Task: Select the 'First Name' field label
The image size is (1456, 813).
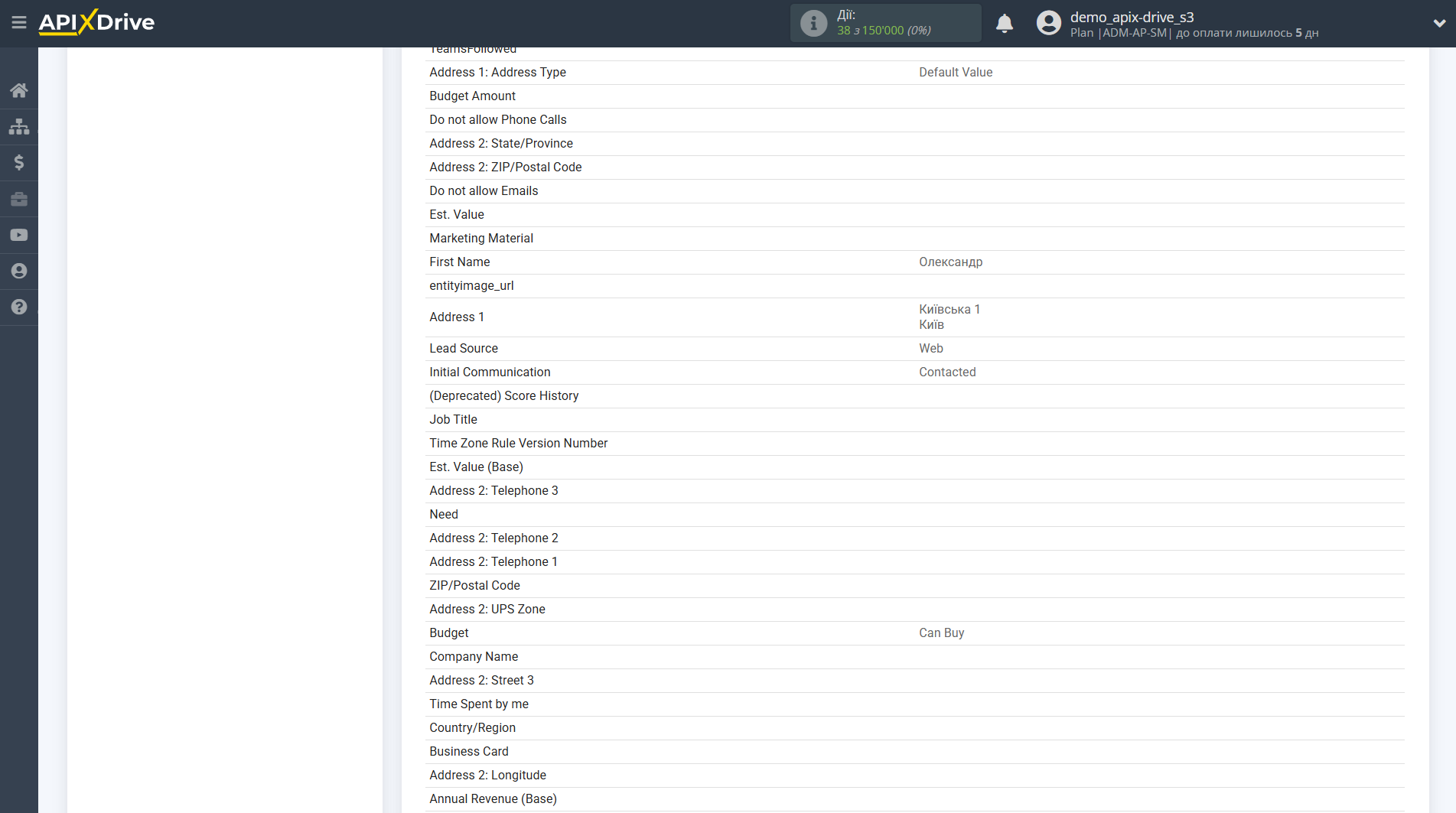Action: coord(459,262)
